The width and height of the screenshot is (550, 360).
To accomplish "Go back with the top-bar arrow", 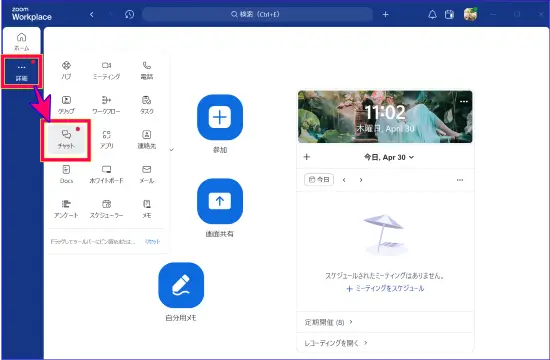I will point(92,14).
